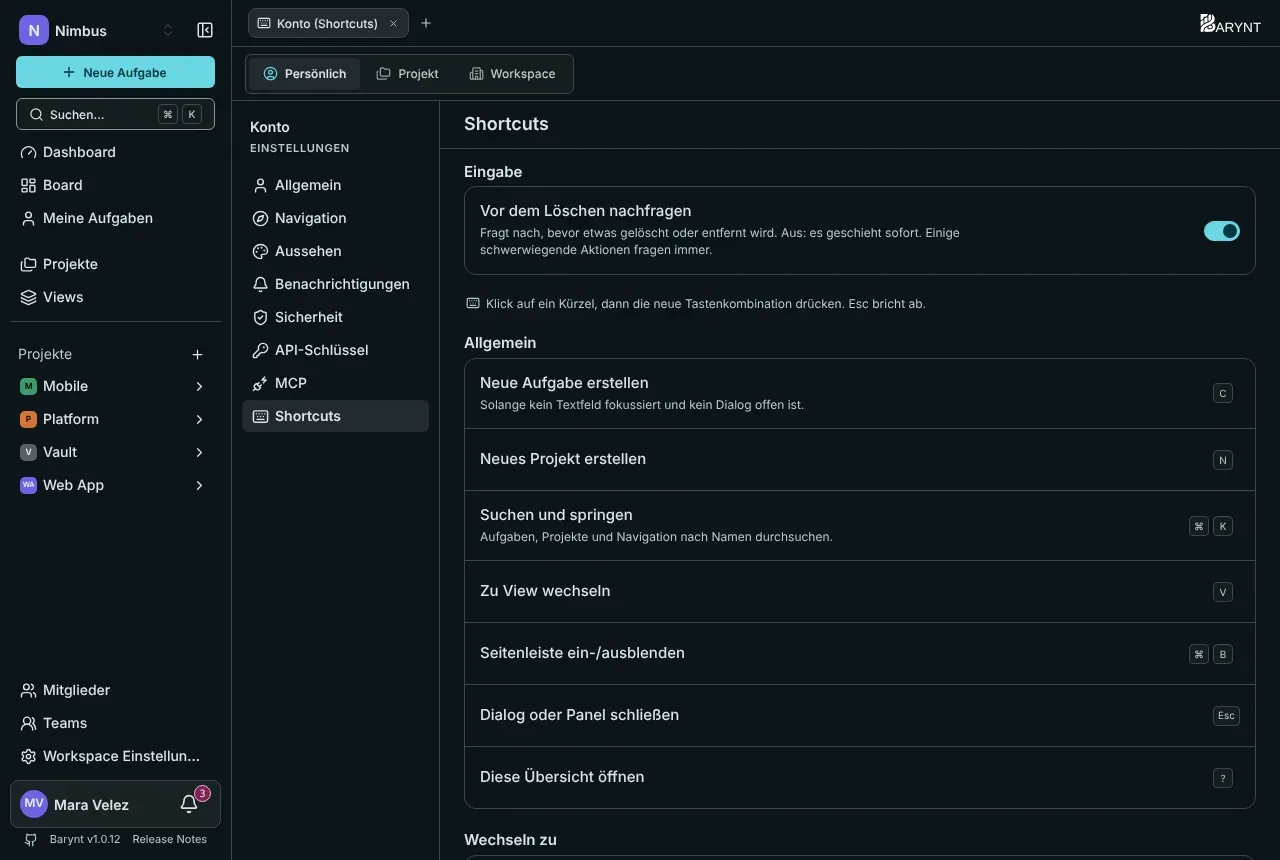This screenshot has width=1280, height=860.
Task: Click the Web App project icon
Action: tap(28, 485)
